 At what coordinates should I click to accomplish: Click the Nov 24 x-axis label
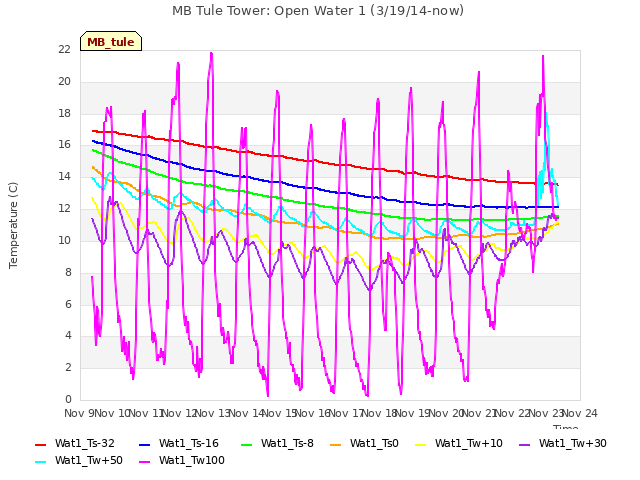pyautogui.click(x=580, y=413)
